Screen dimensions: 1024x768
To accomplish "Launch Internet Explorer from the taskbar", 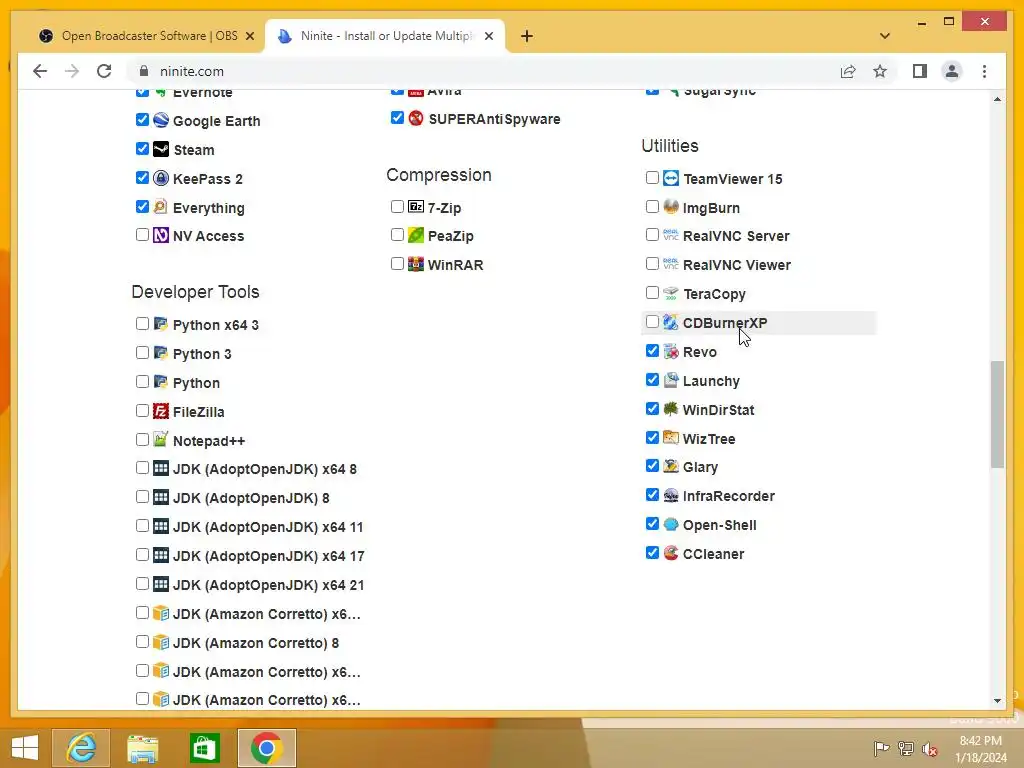I will [x=81, y=748].
